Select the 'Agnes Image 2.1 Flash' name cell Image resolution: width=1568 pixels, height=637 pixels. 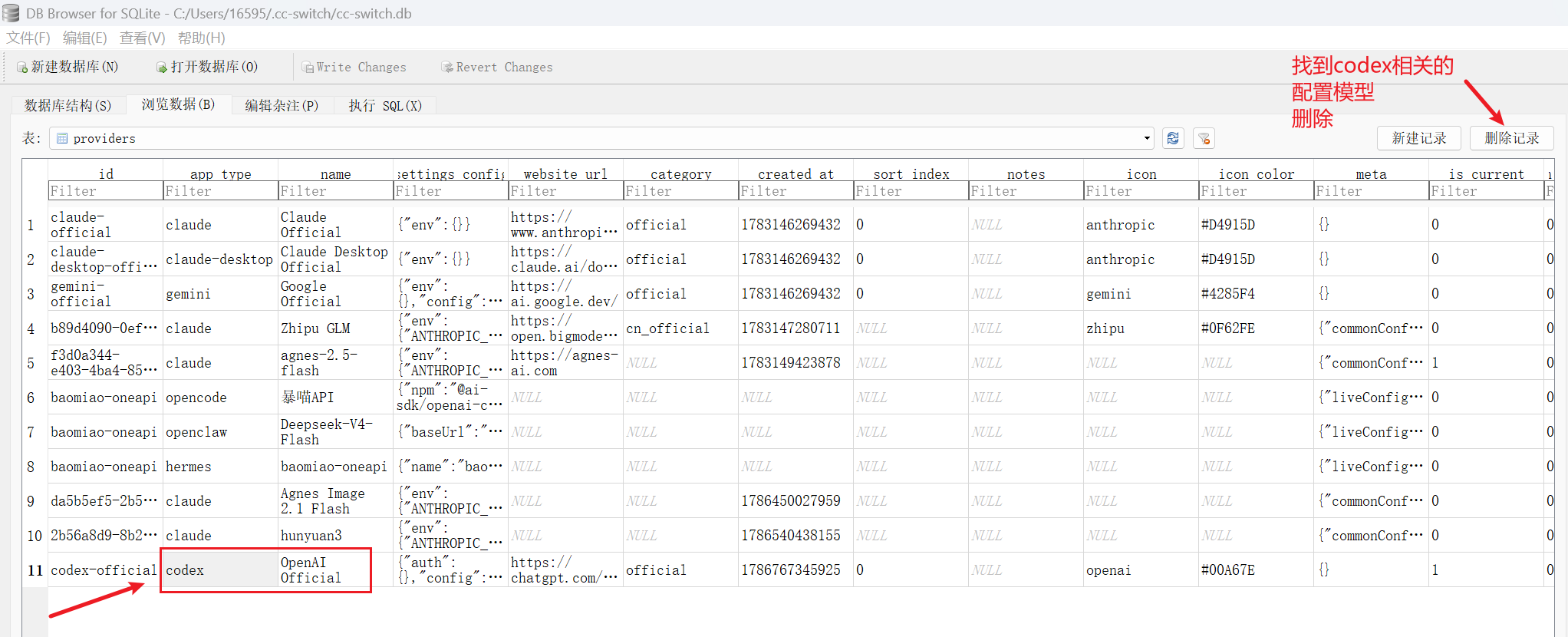[335, 501]
